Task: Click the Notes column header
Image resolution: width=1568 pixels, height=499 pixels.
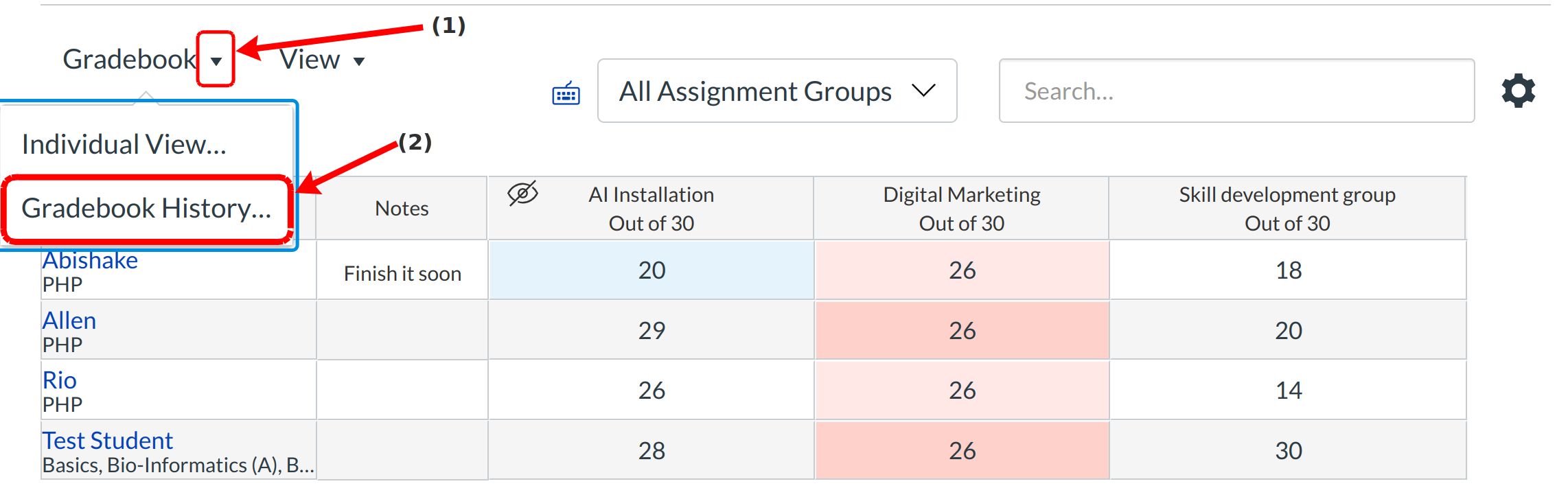Action: point(402,209)
